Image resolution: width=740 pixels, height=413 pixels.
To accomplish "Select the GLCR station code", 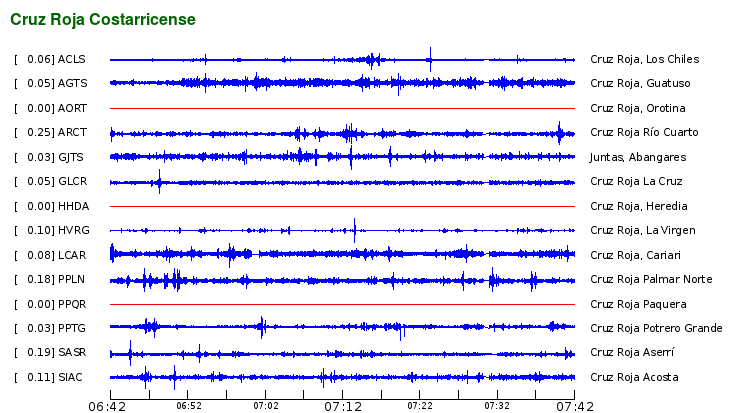I will [73, 181].
